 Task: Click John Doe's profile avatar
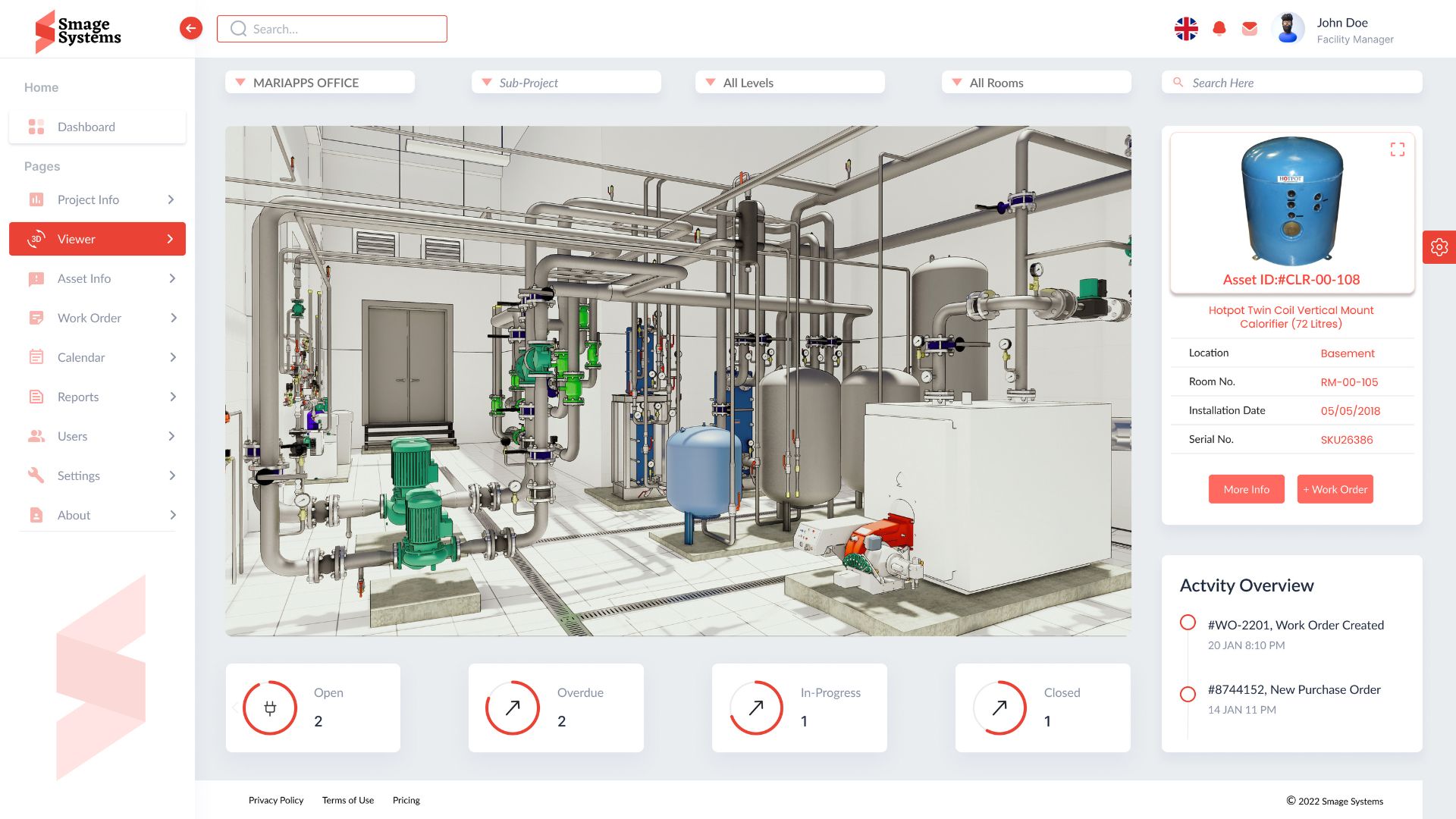pyautogui.click(x=1287, y=29)
